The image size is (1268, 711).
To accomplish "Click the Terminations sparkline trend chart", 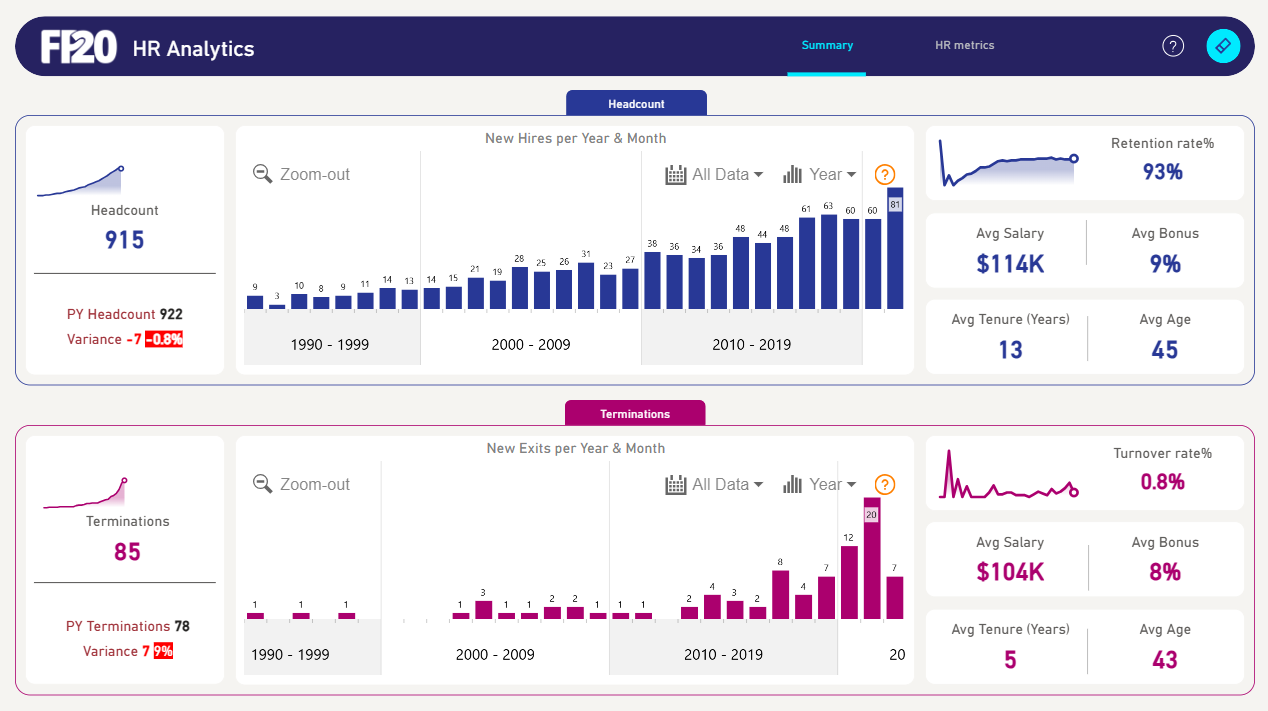I will (x=85, y=494).
